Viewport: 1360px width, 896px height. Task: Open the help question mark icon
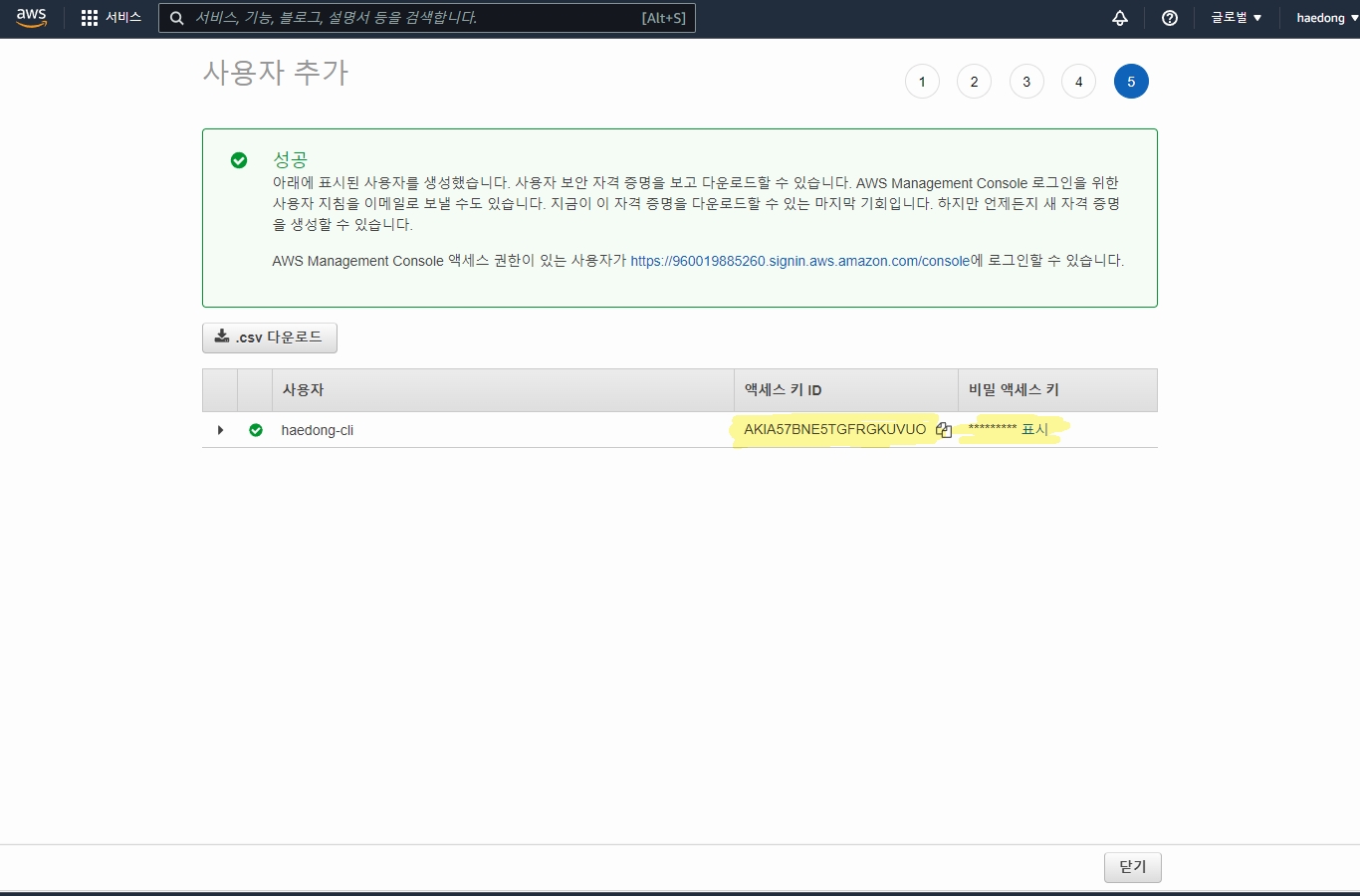click(x=1170, y=18)
